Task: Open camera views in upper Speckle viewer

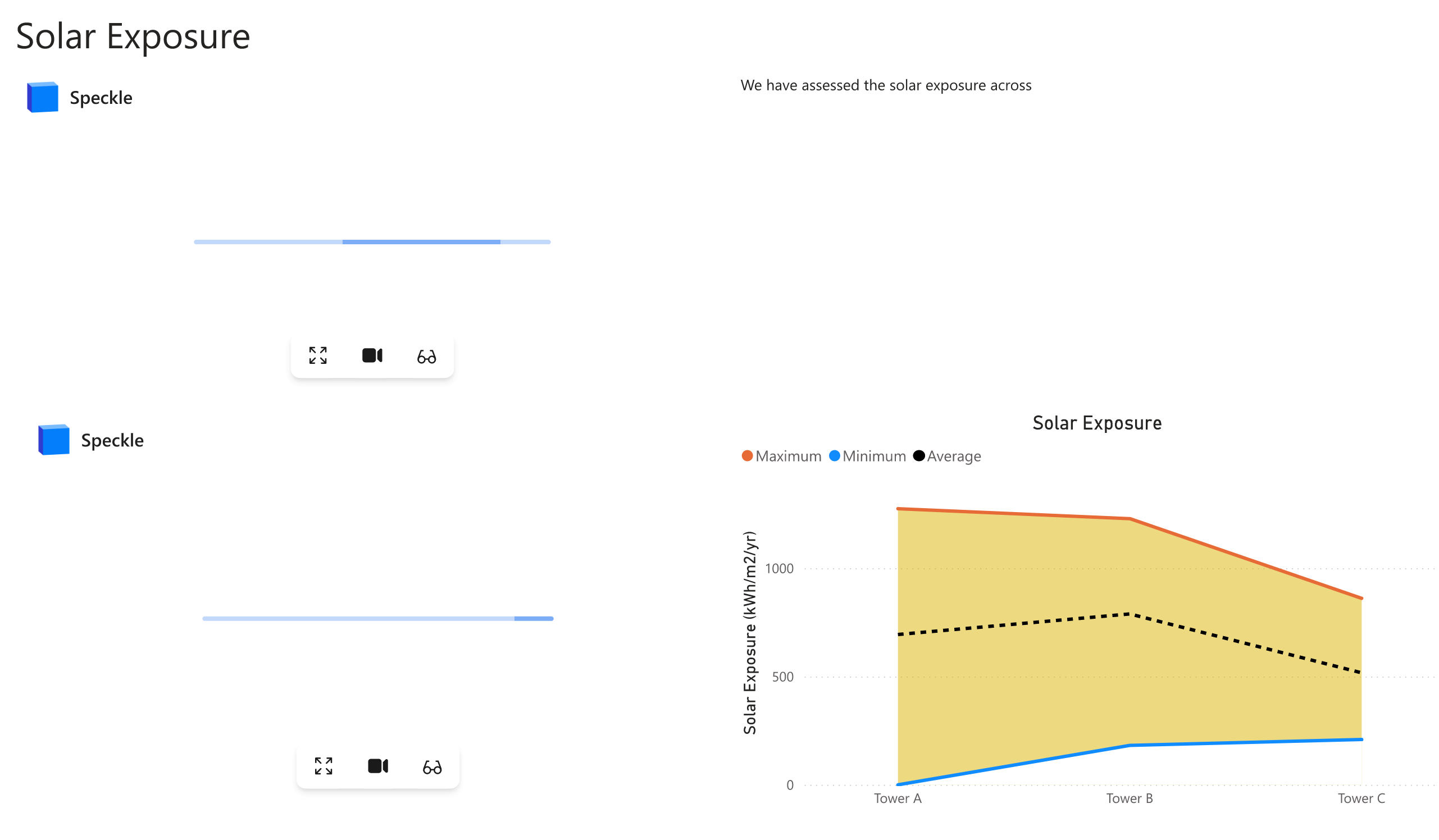Action: pos(372,356)
